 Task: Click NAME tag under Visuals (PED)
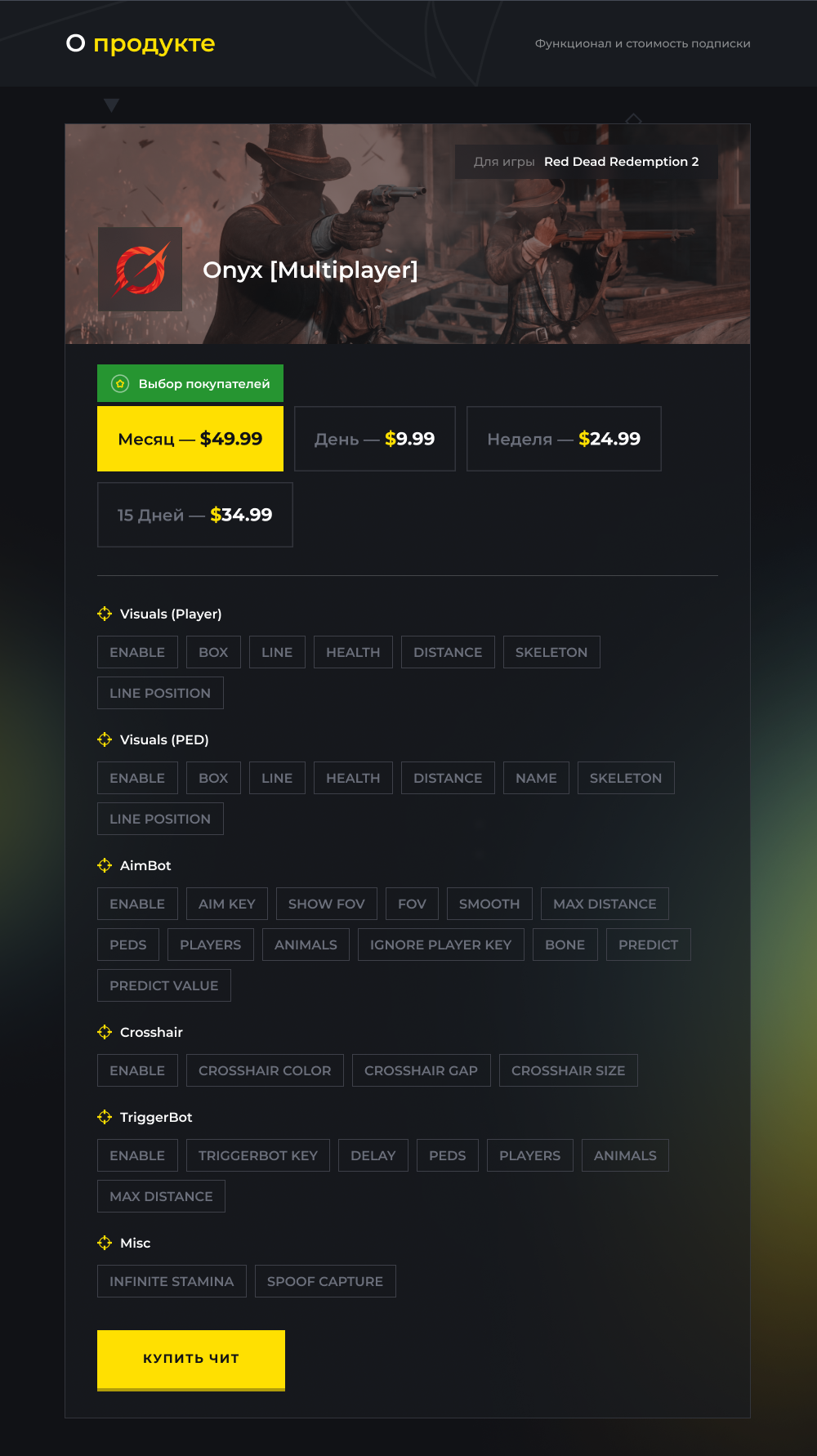point(536,778)
